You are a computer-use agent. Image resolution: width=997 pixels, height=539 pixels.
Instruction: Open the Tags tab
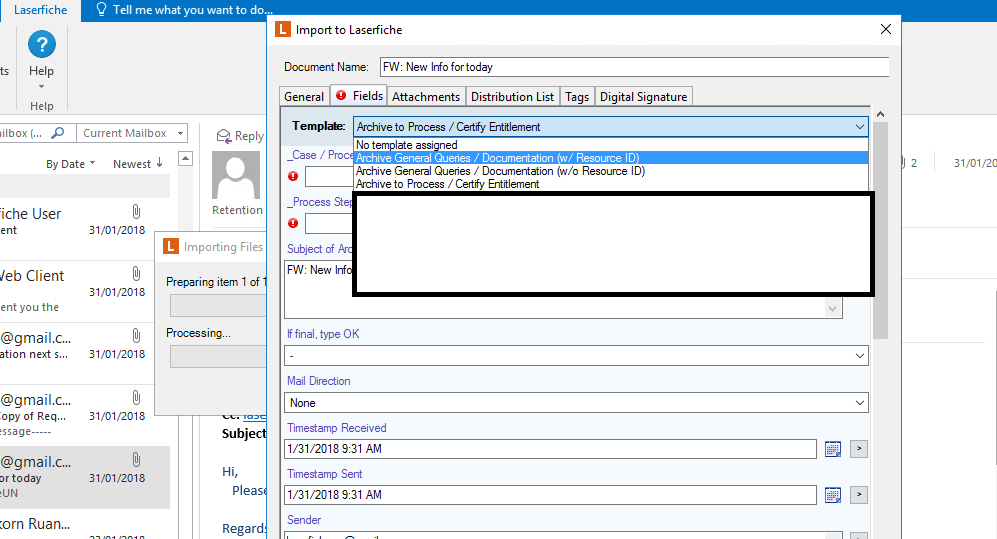pyautogui.click(x=577, y=97)
